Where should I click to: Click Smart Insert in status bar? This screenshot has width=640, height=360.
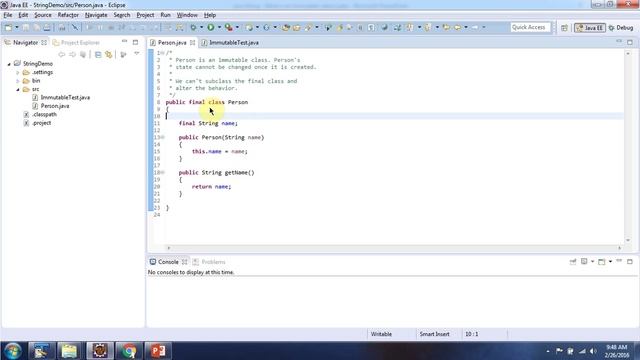pyautogui.click(x=434, y=334)
